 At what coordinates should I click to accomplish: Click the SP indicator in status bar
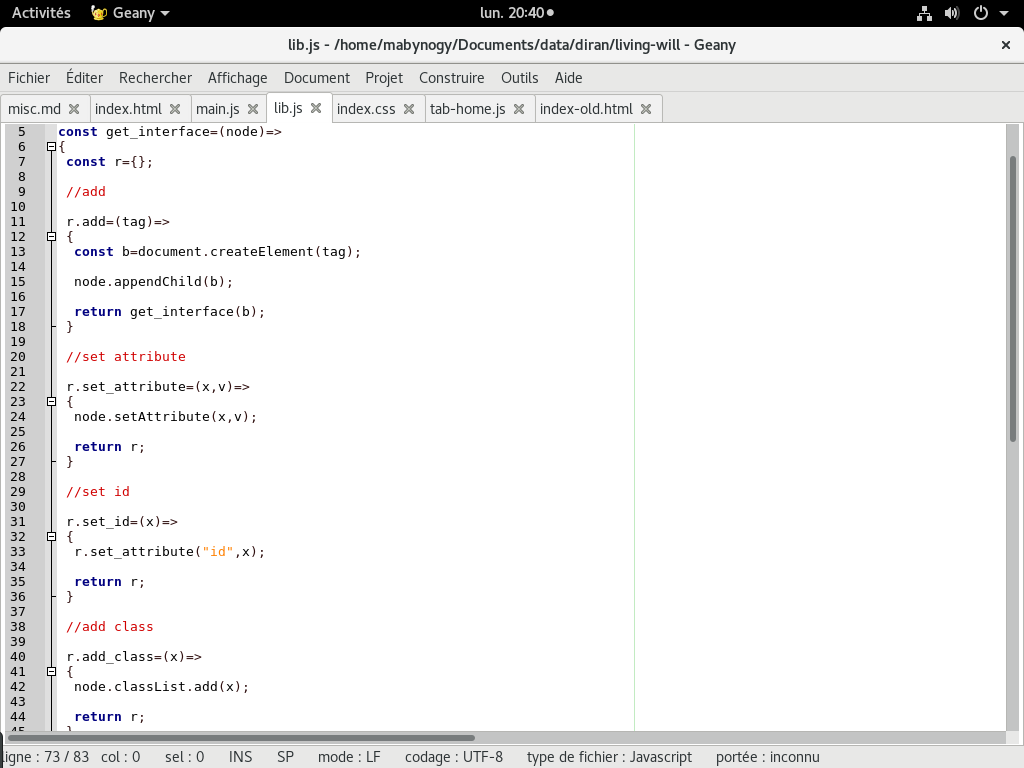[285, 758]
